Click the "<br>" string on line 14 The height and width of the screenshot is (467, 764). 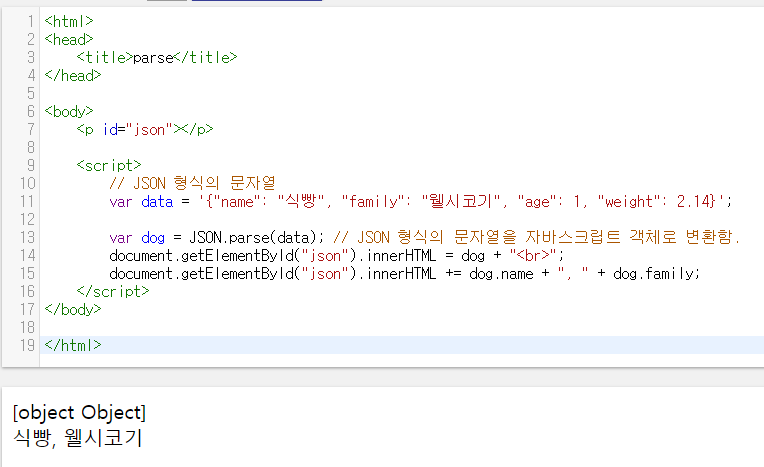[533, 256]
